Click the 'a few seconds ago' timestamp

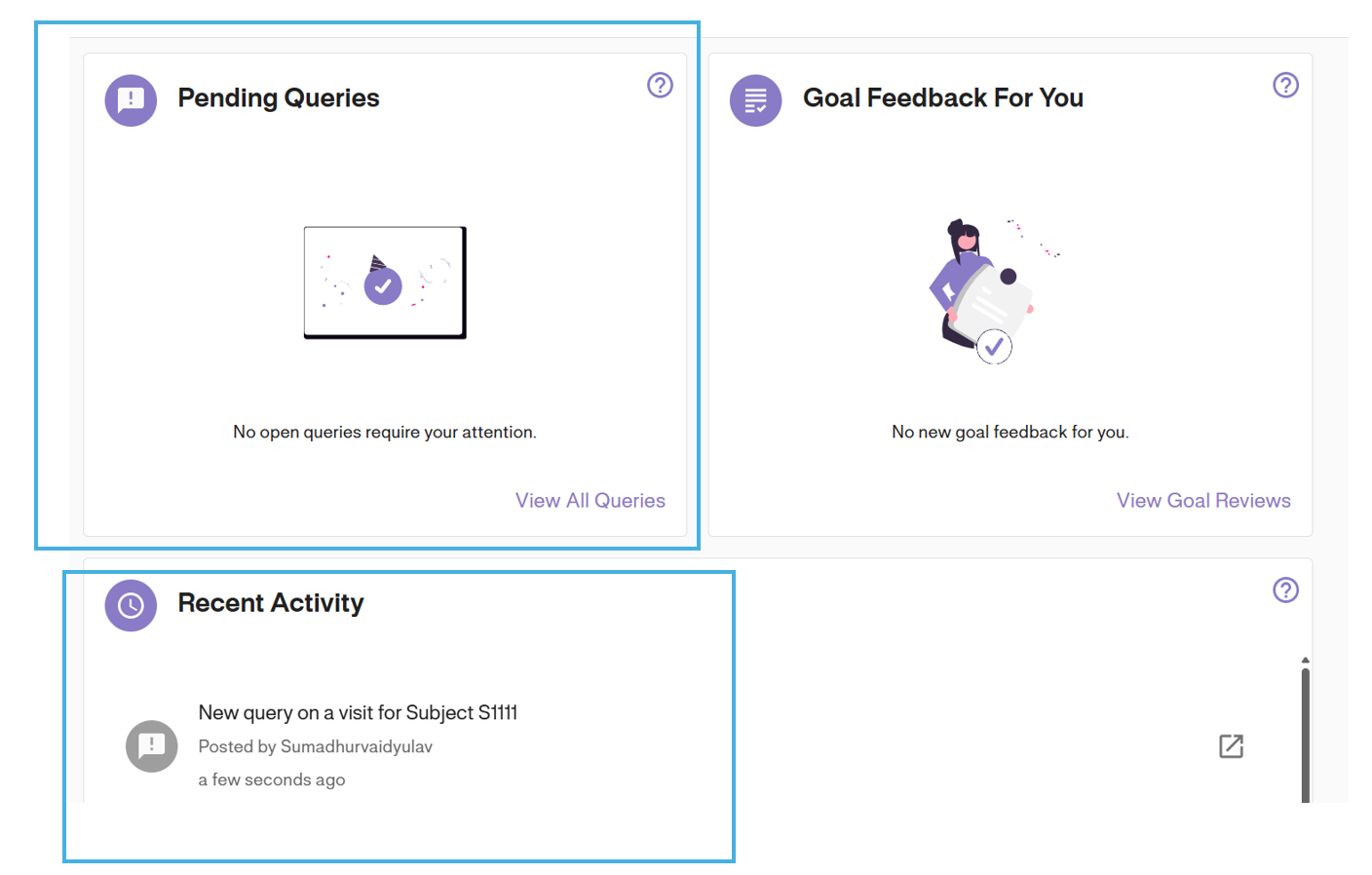click(x=271, y=779)
